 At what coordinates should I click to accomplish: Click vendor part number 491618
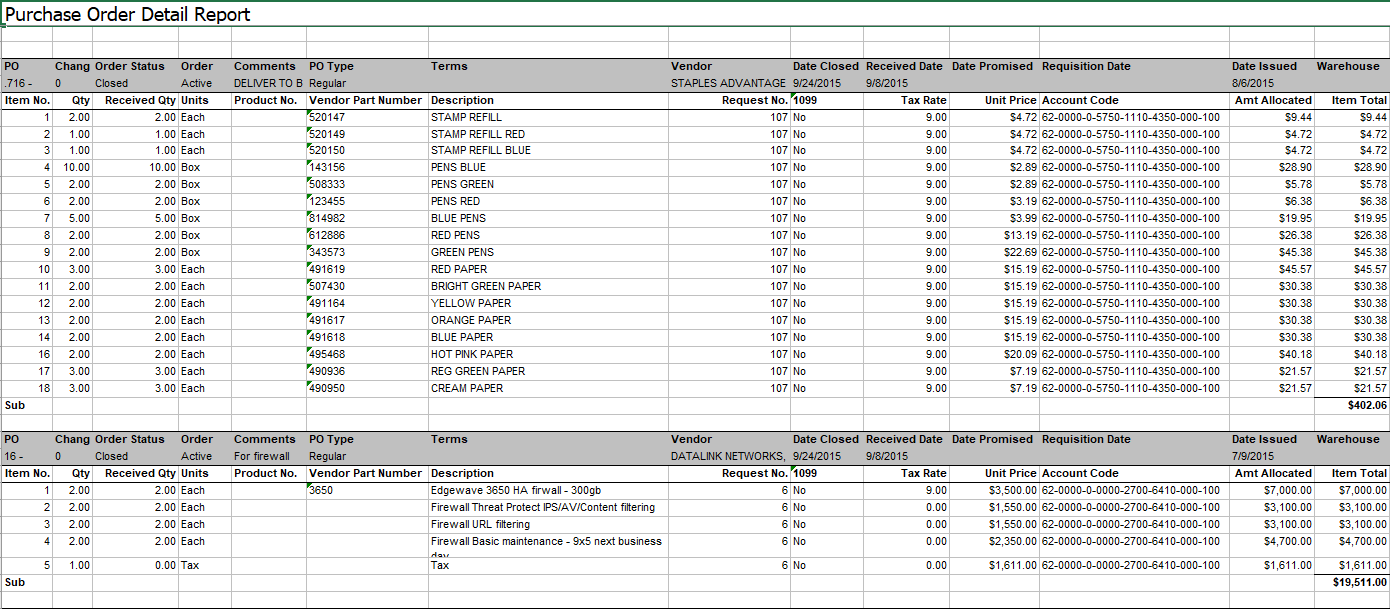pos(367,338)
